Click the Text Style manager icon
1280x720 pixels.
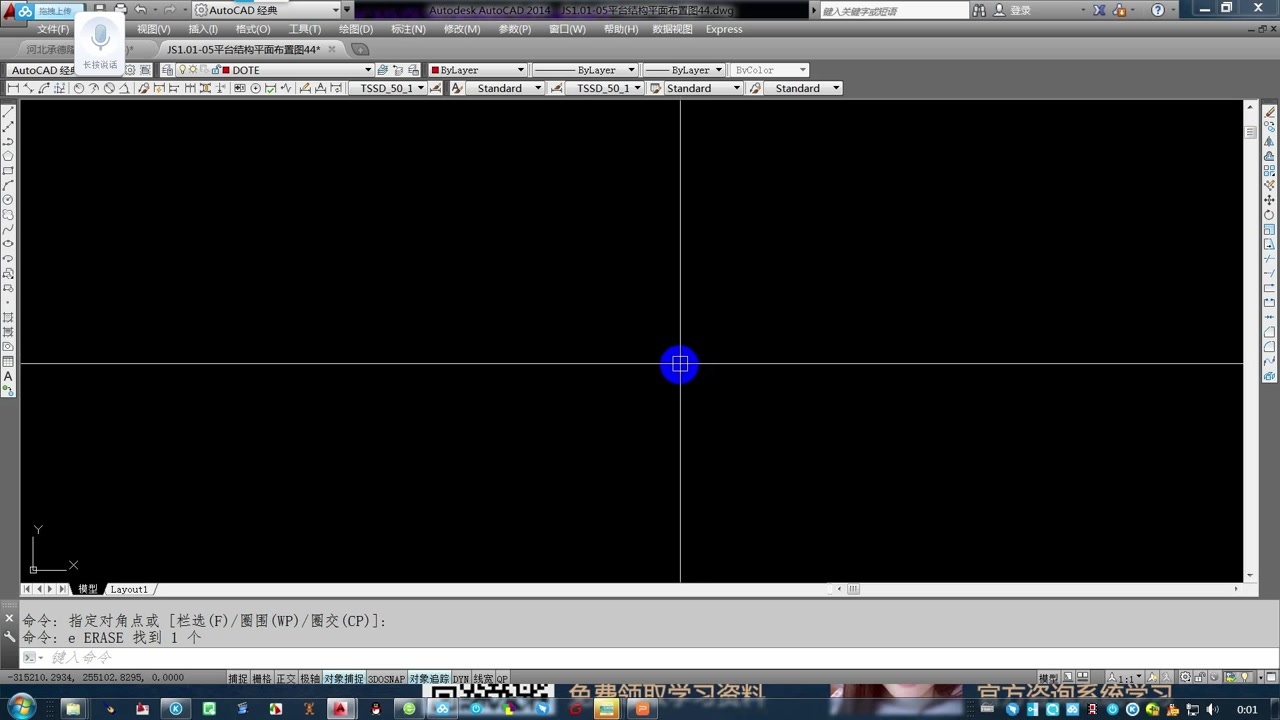pos(457,88)
